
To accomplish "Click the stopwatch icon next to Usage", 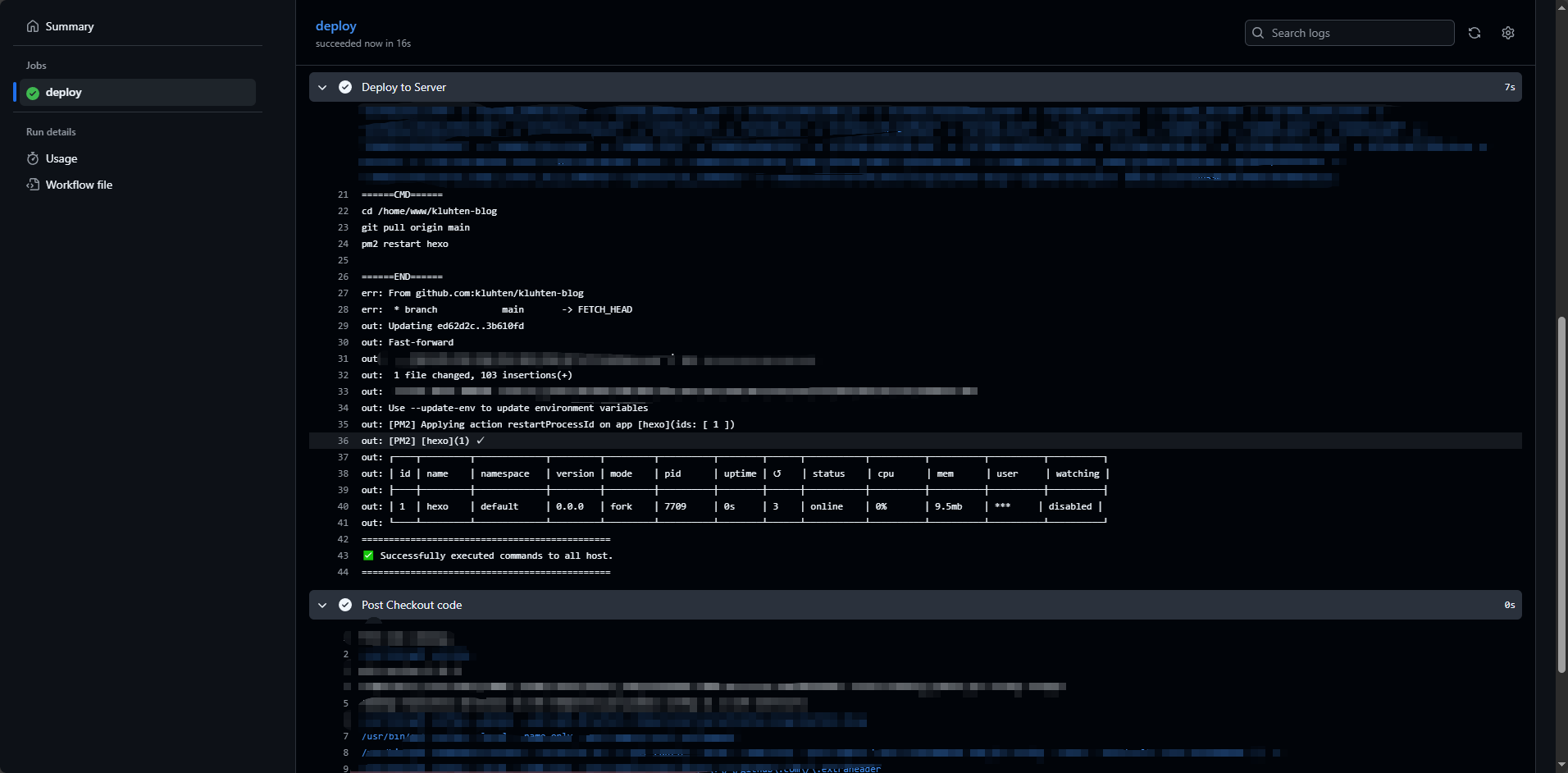I will coord(33,158).
